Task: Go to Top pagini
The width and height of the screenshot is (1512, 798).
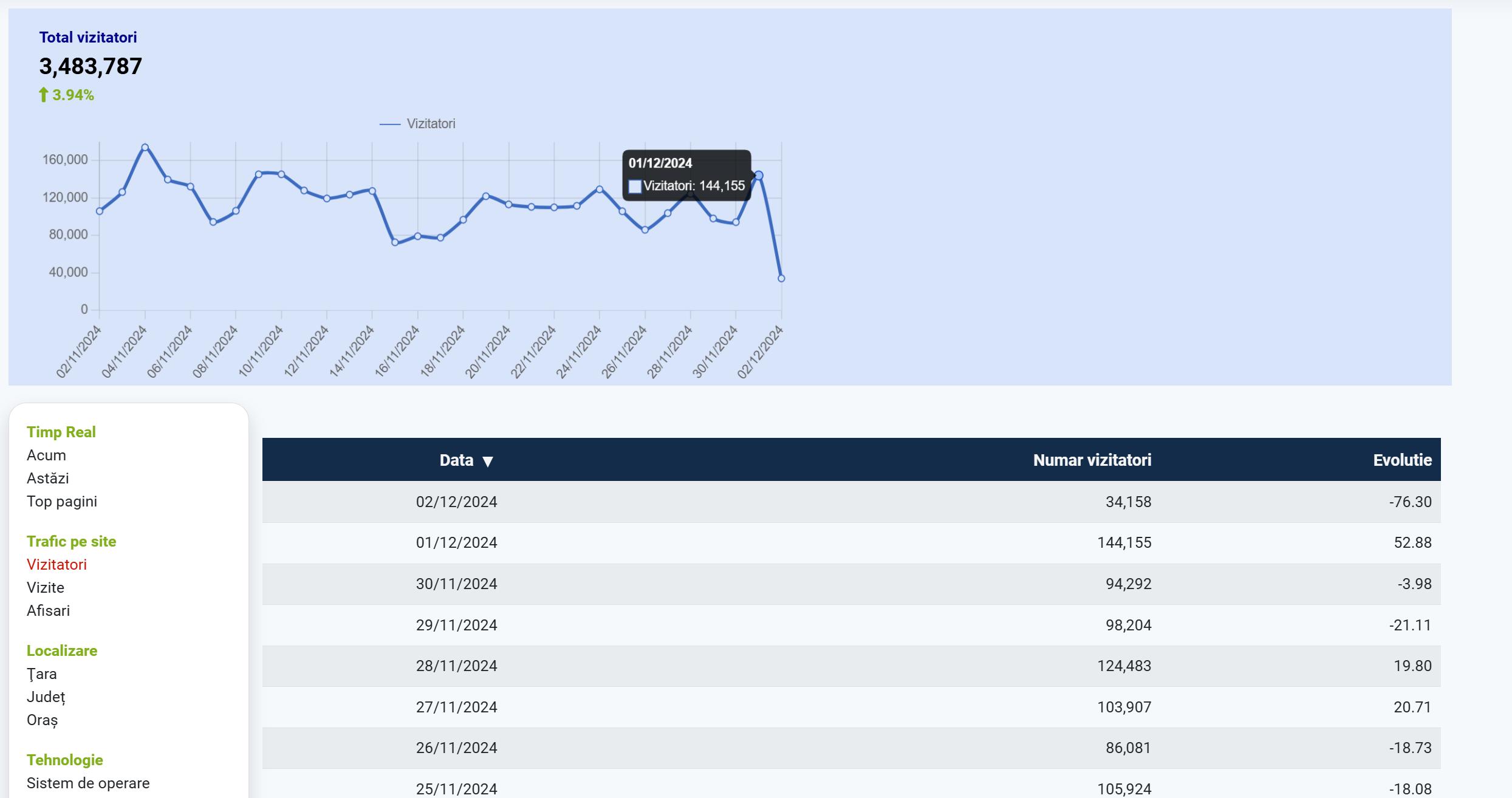Action: coord(61,501)
